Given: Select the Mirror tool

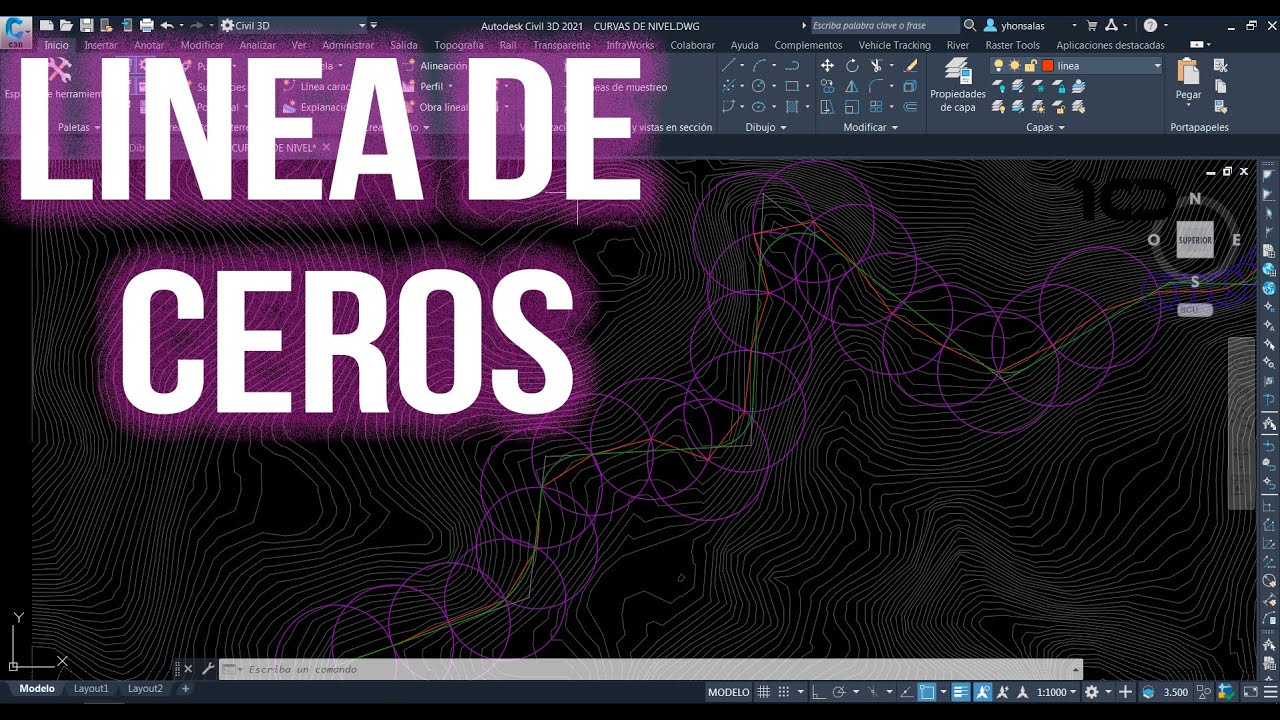Looking at the screenshot, I should coord(852,87).
